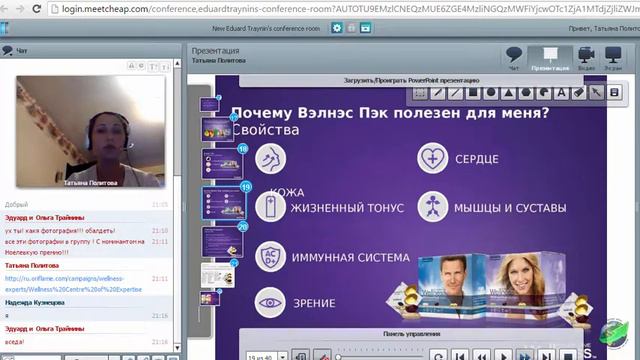Viewport: 640px width, 360px height.
Task: Open Загрузить/Проиграть PowerPoint презентацию bar
Action: pos(411,80)
